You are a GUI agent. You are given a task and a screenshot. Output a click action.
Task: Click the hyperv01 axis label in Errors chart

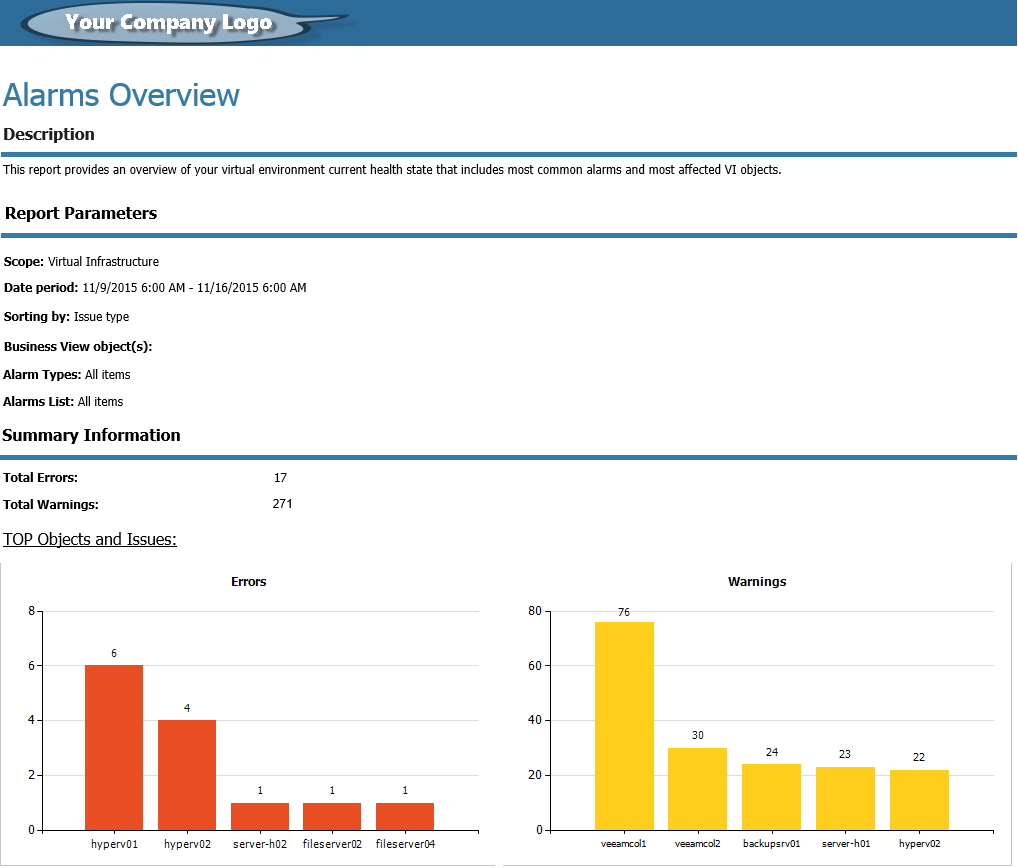pyautogui.click(x=114, y=844)
